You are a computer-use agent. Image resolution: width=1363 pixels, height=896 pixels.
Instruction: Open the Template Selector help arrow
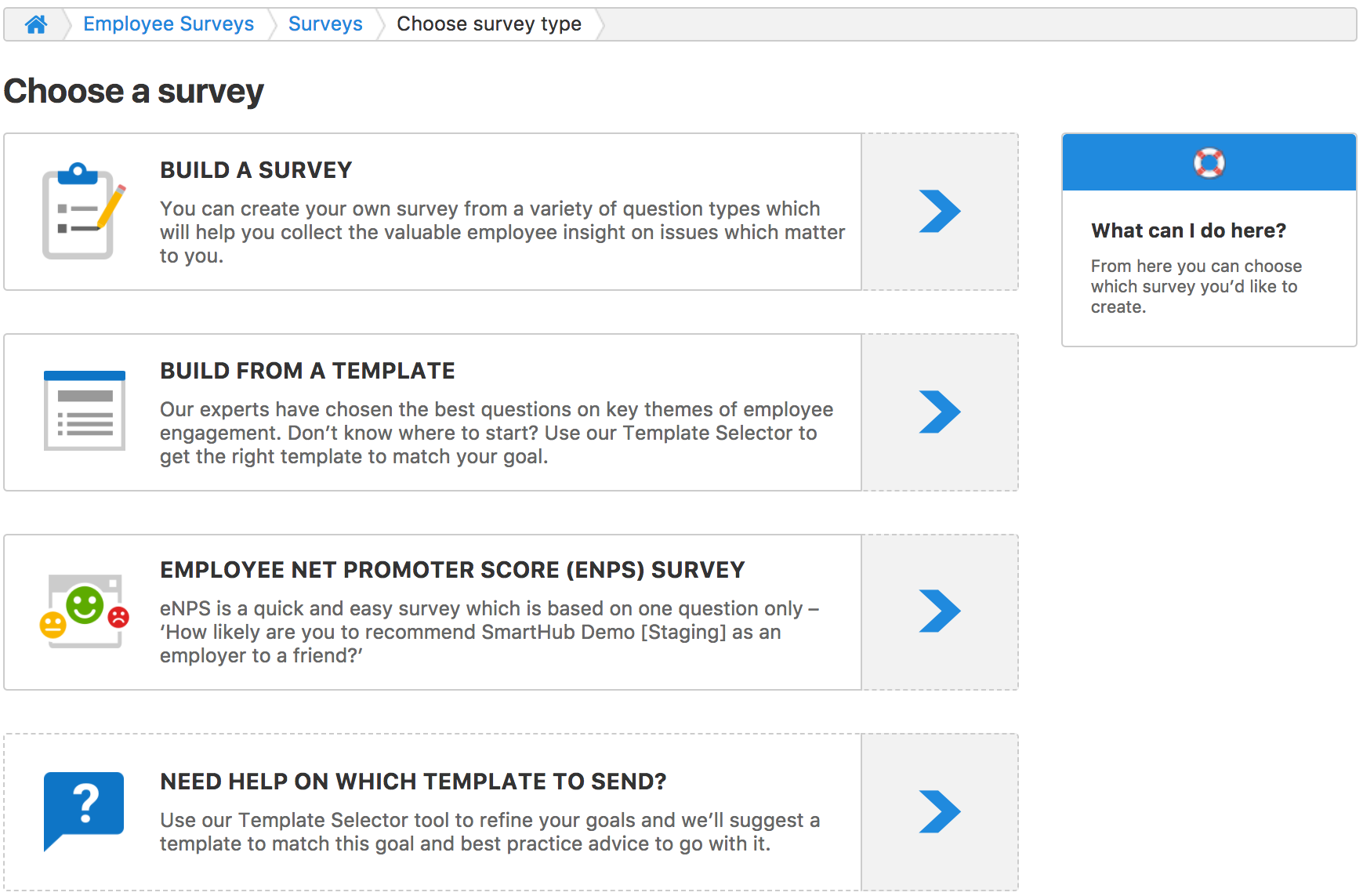point(940,811)
